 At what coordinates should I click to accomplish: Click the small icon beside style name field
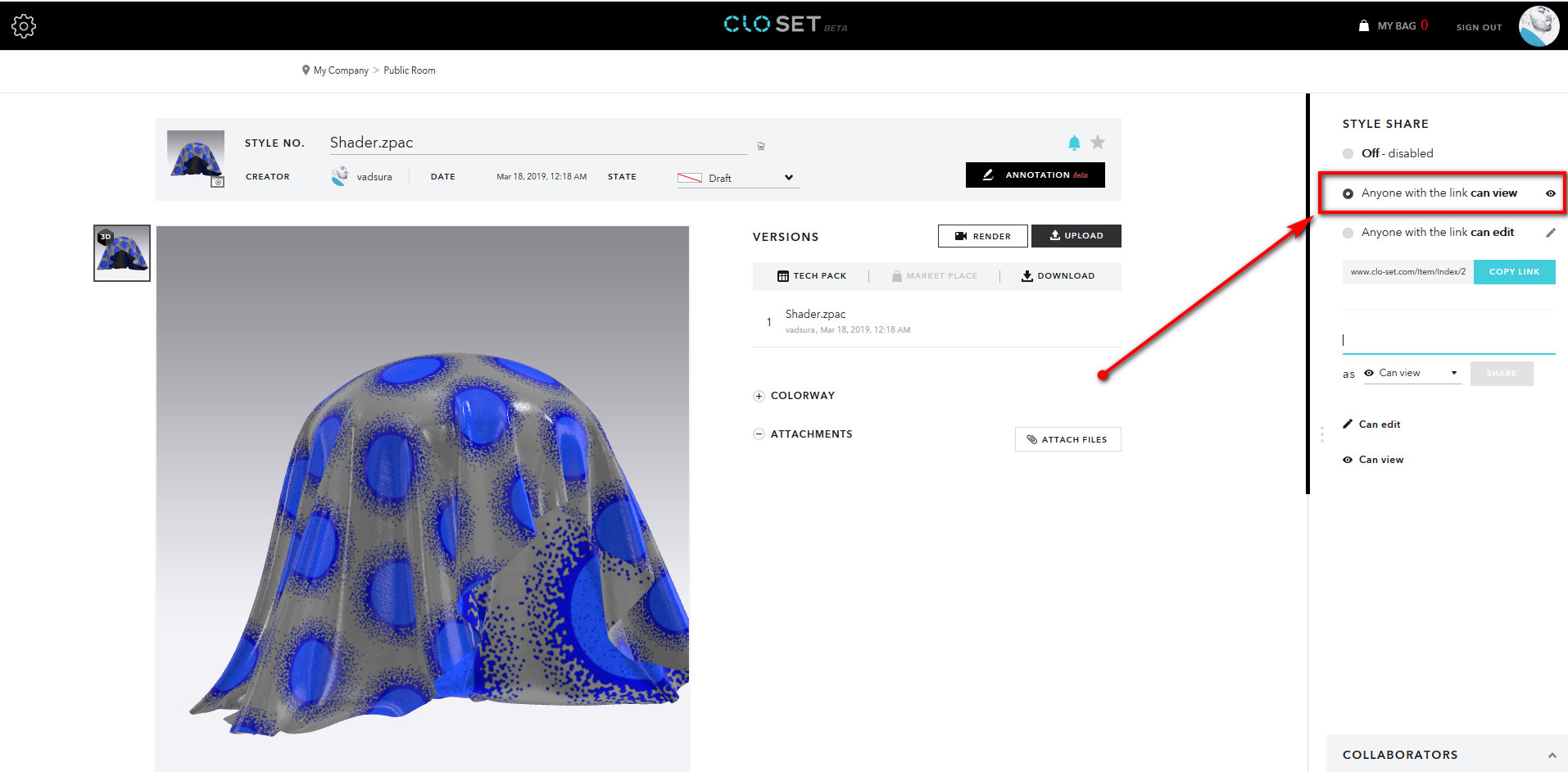point(760,146)
